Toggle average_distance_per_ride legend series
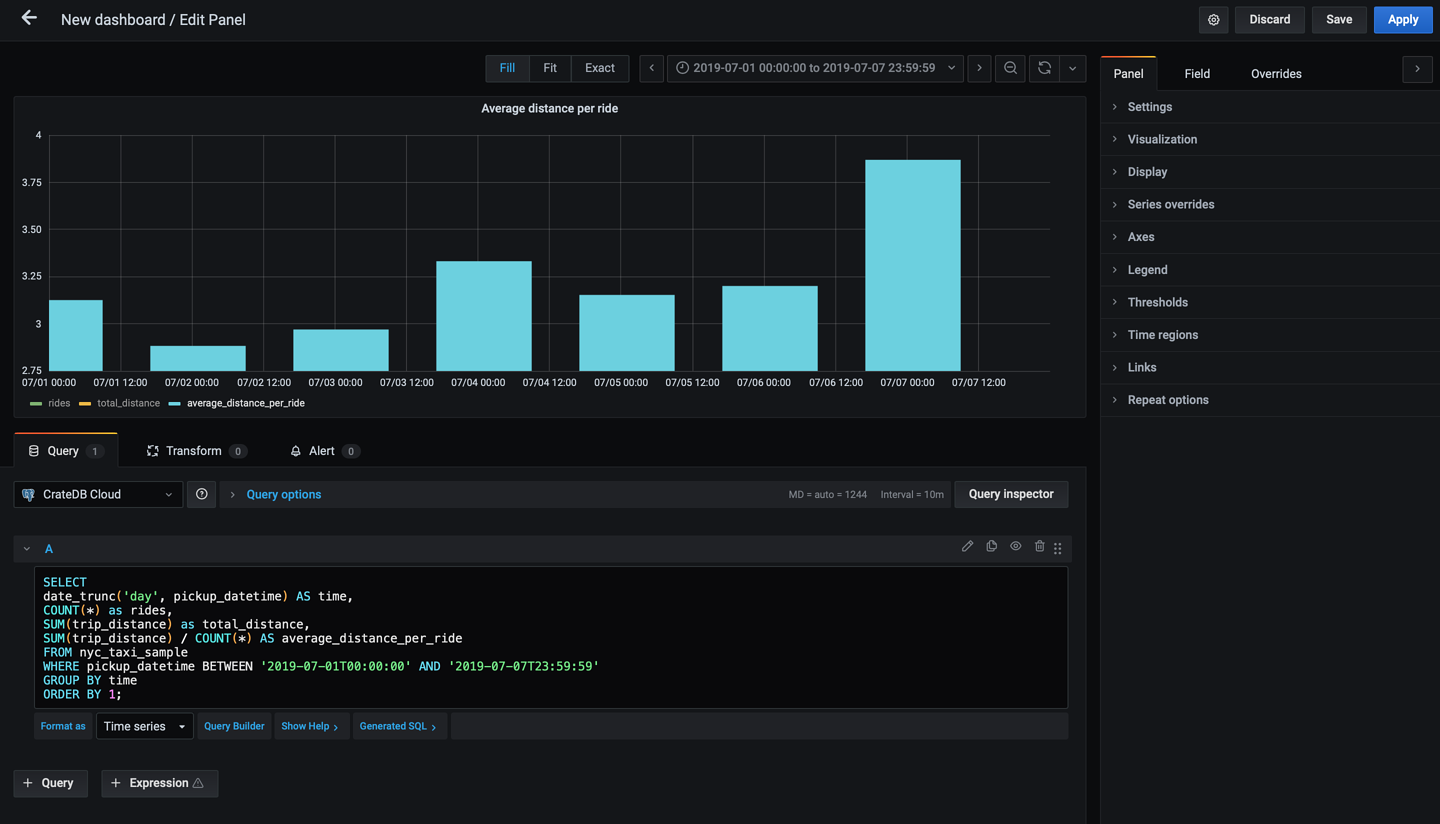 [246, 403]
